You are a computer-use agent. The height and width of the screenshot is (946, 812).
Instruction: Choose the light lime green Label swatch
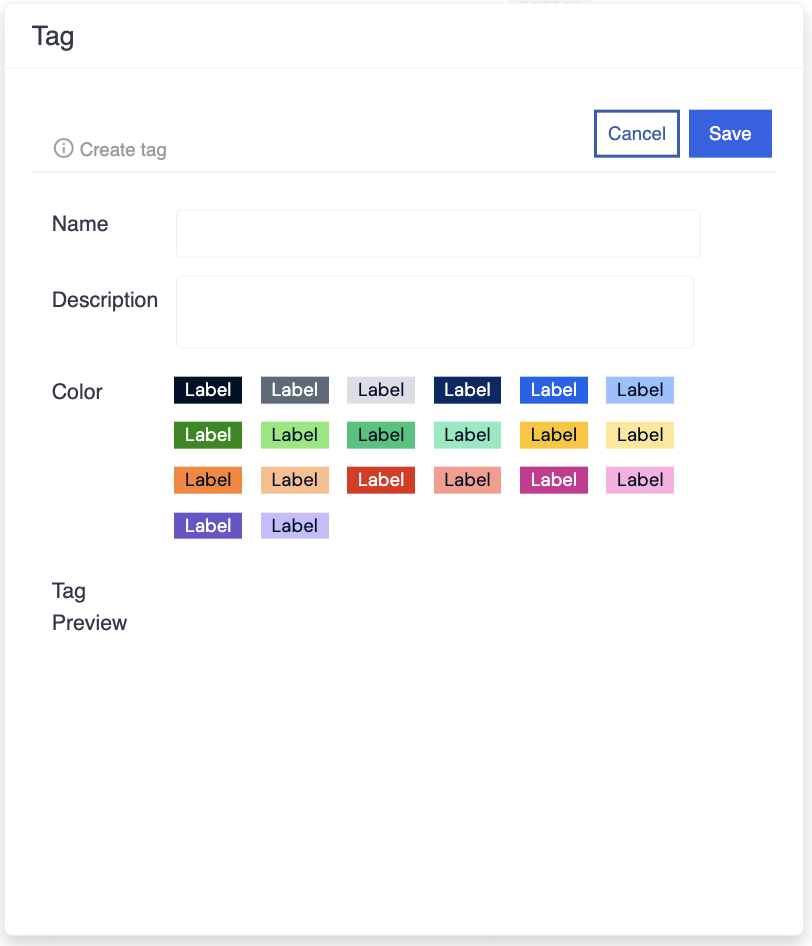point(294,435)
